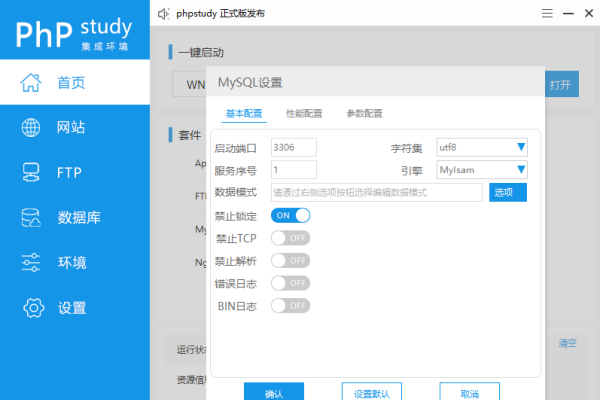Viewport: 600px width, 400px height.
Task: Close the phpstudy window
Action: pyautogui.click(x=589, y=13)
